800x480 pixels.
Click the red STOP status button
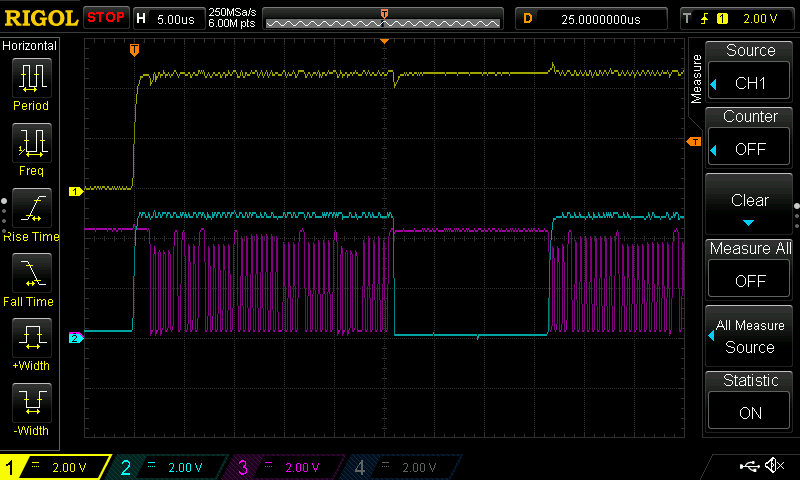point(105,18)
